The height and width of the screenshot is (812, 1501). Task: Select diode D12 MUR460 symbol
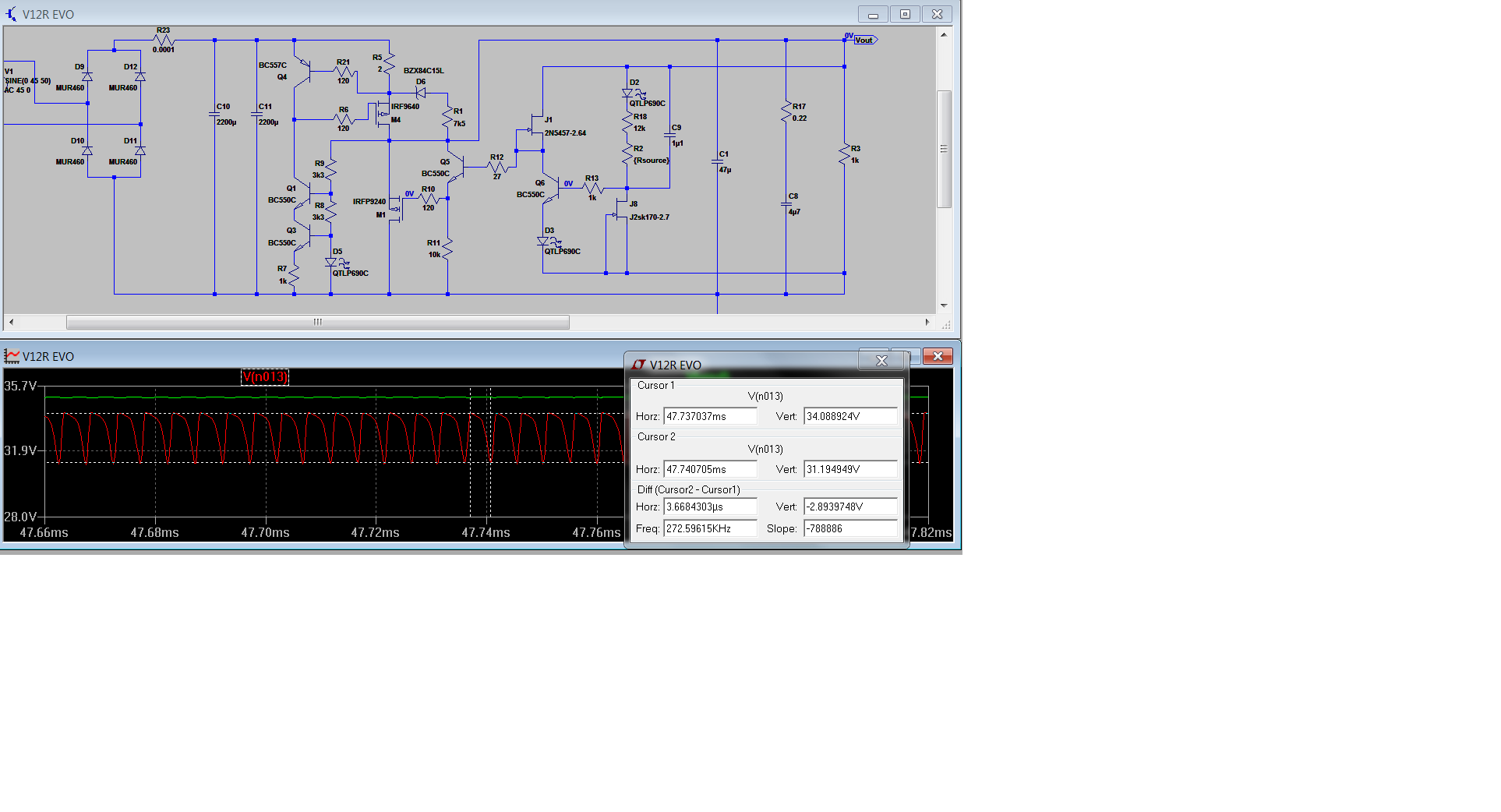140,76
